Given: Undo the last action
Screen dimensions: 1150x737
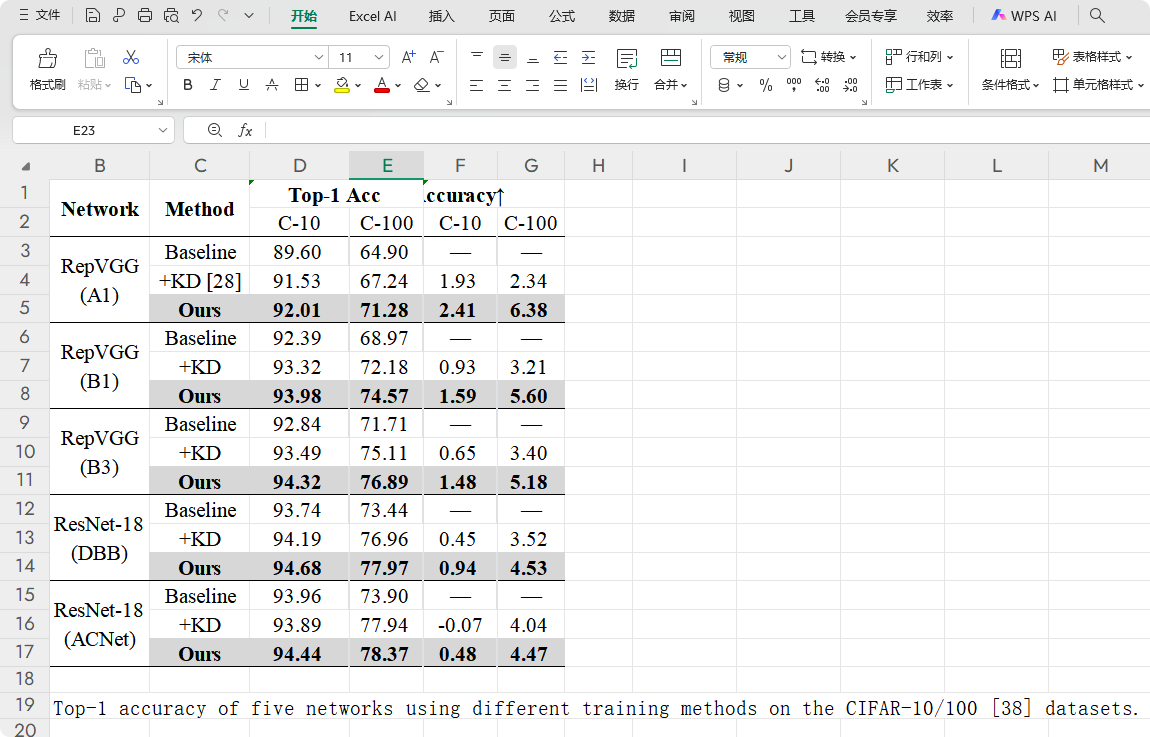Looking at the screenshot, I should click(197, 15).
